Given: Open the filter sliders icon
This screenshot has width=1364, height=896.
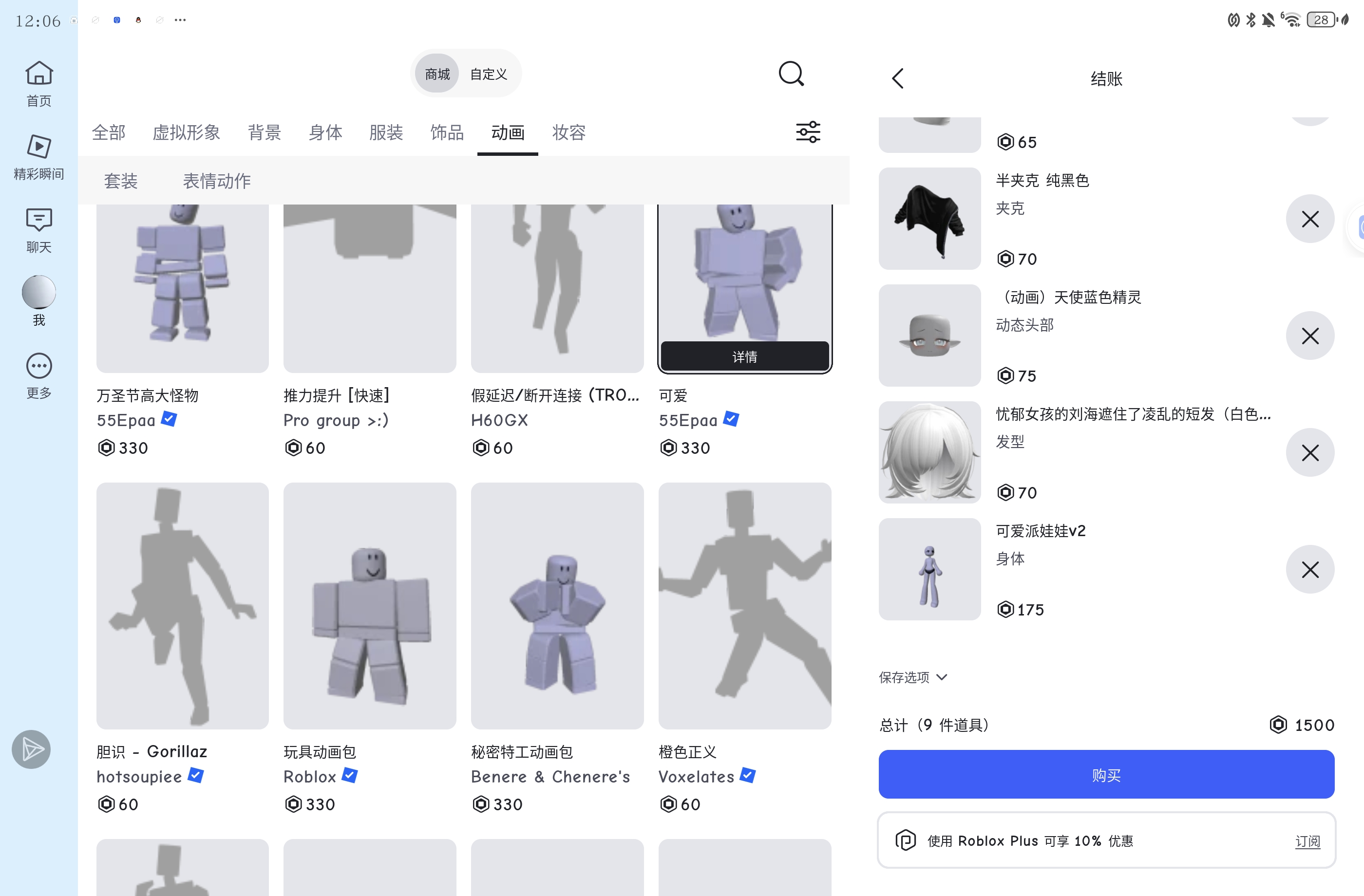Looking at the screenshot, I should click(x=808, y=132).
